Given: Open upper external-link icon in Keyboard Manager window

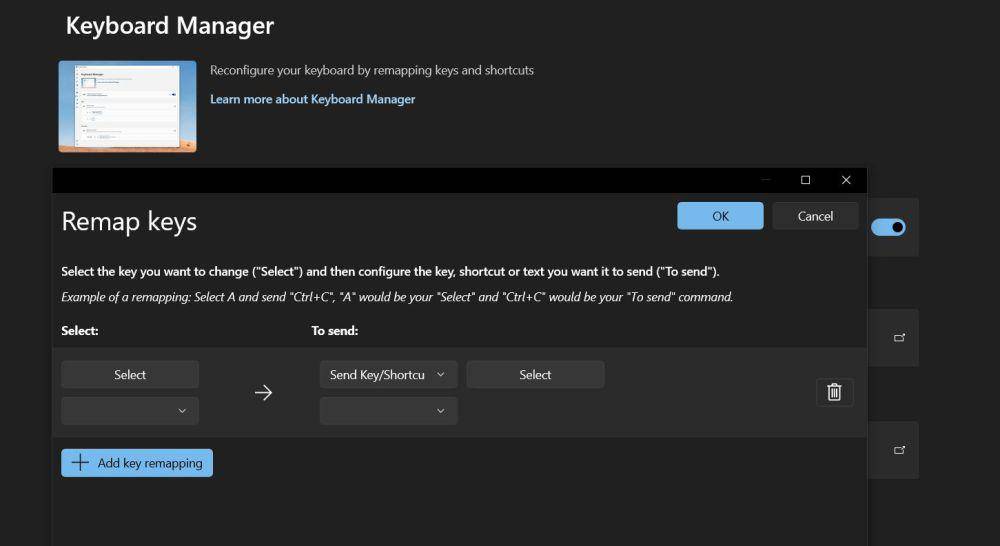Looking at the screenshot, I should [899, 337].
